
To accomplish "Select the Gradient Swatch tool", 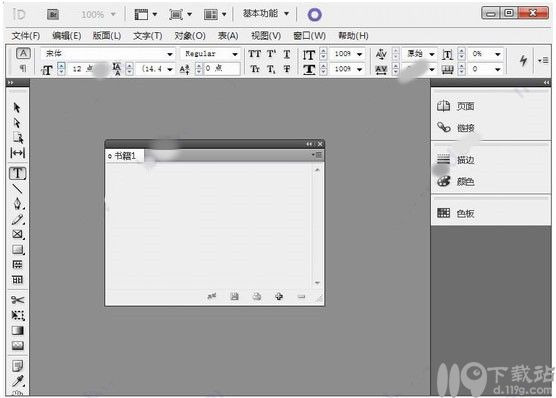I will [x=17, y=331].
